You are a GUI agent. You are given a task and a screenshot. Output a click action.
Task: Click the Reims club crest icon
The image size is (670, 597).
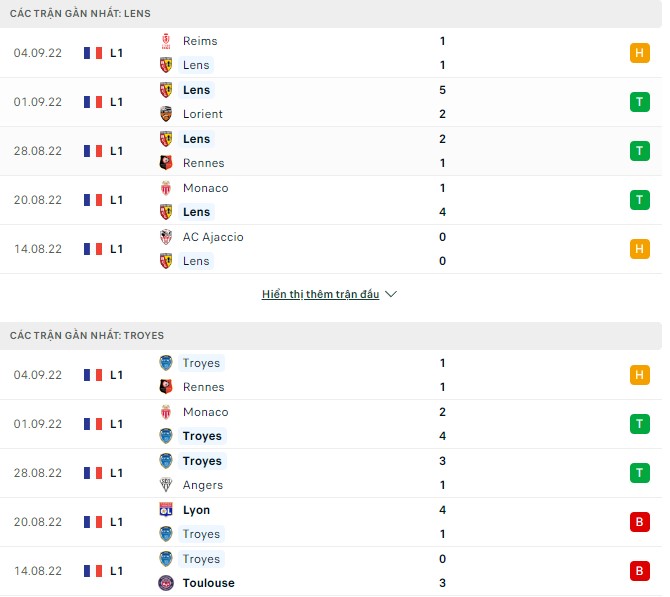[166, 41]
